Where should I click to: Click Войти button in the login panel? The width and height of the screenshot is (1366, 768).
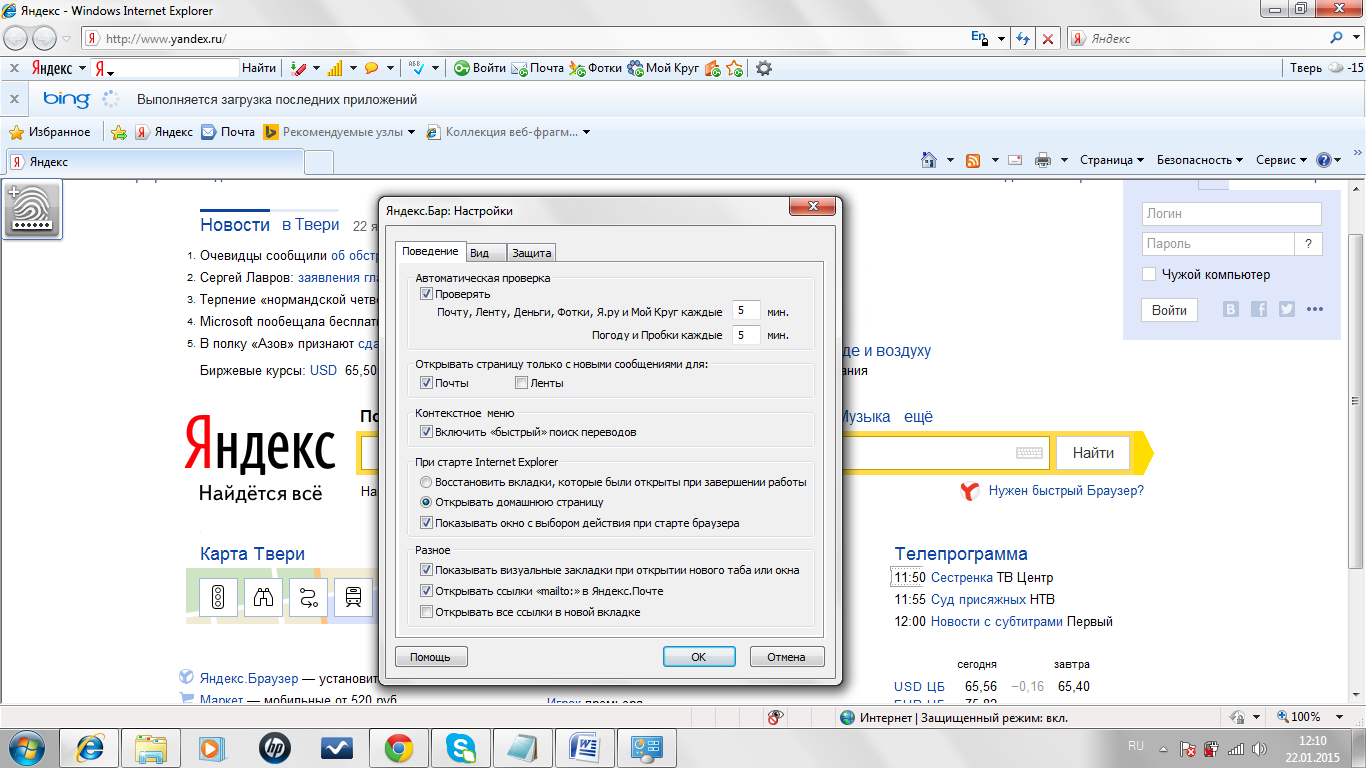click(1169, 310)
